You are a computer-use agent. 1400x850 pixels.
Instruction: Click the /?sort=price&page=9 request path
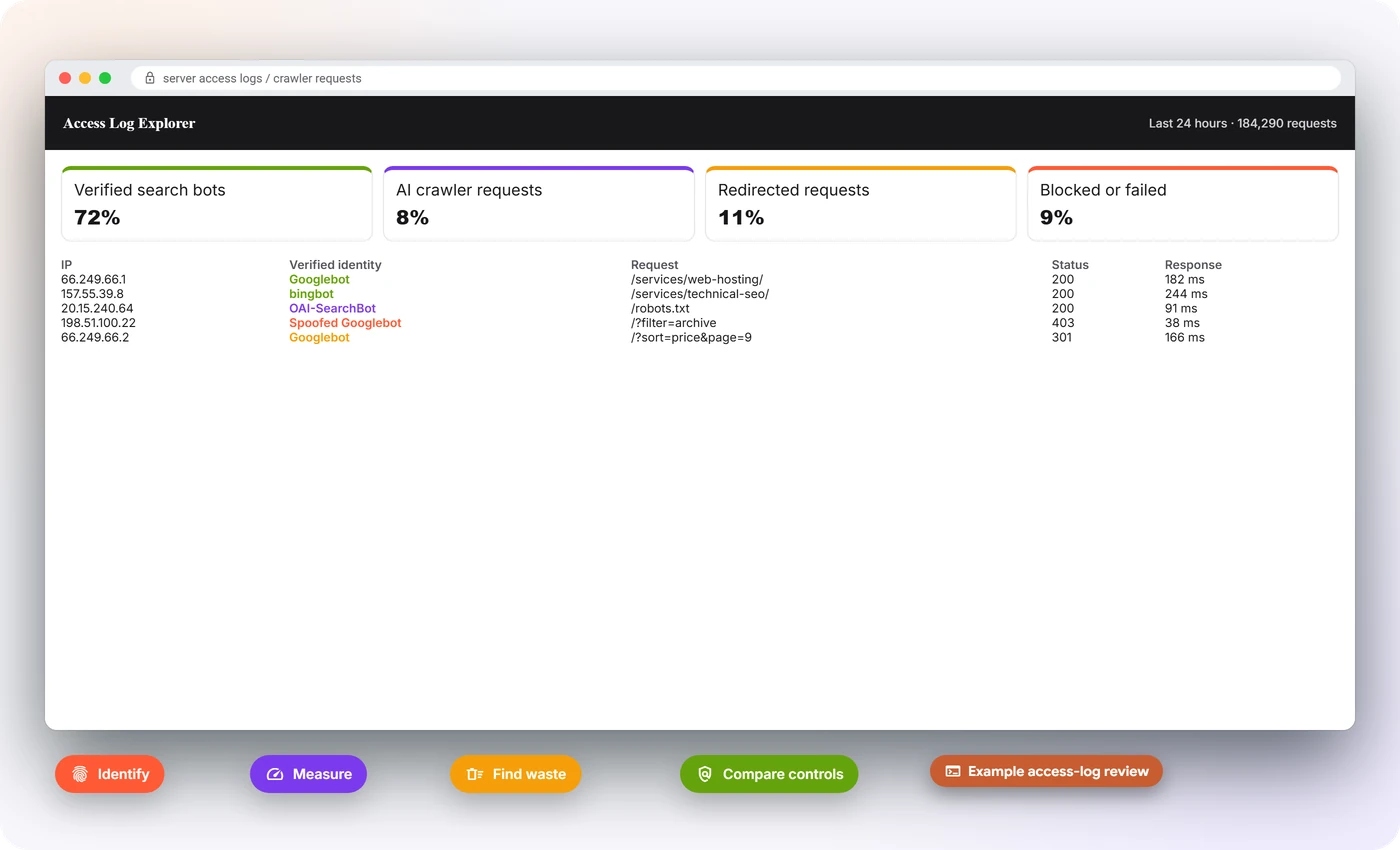point(691,338)
